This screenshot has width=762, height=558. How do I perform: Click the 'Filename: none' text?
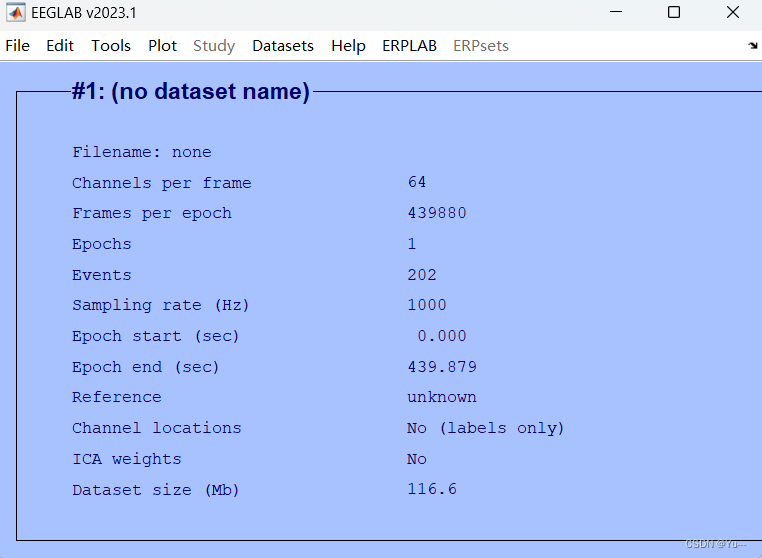(142, 152)
